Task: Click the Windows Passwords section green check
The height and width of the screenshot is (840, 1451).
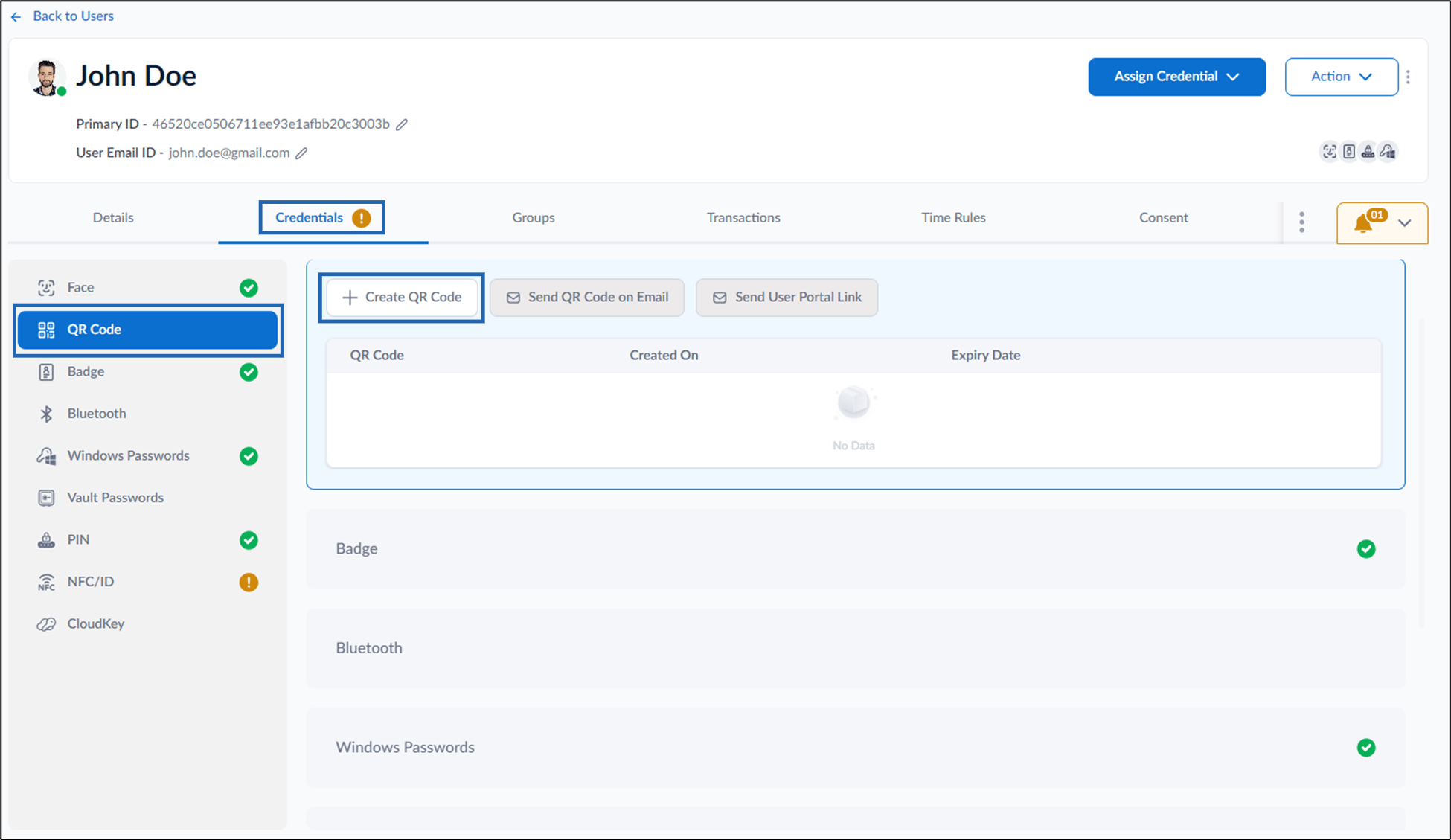Action: click(x=1366, y=748)
